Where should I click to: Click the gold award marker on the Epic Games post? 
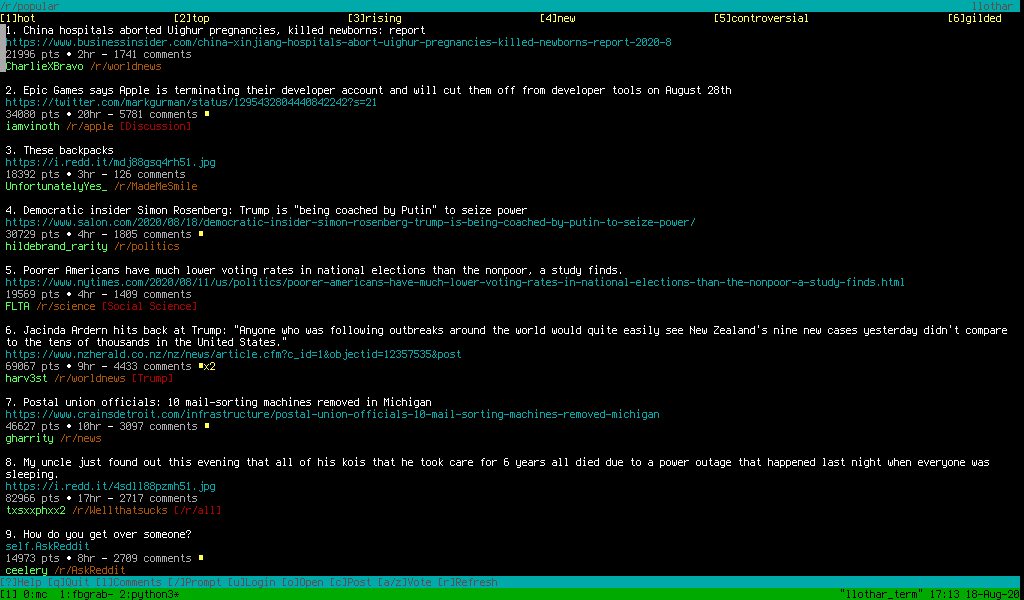click(207, 114)
